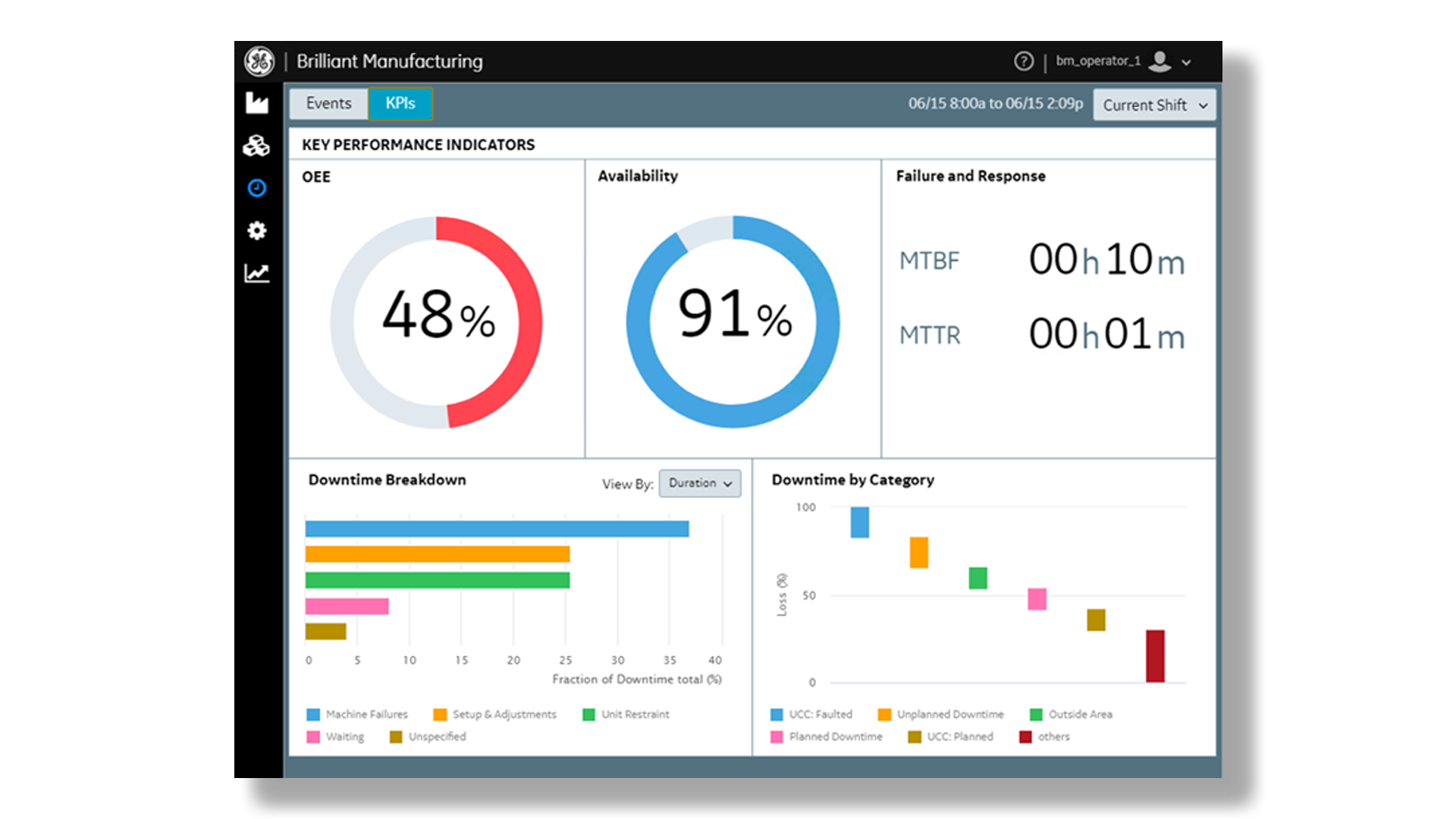Image resolution: width=1456 pixels, height=819 pixels.
Task: Click the bm_operator_1 username
Action: [1098, 61]
